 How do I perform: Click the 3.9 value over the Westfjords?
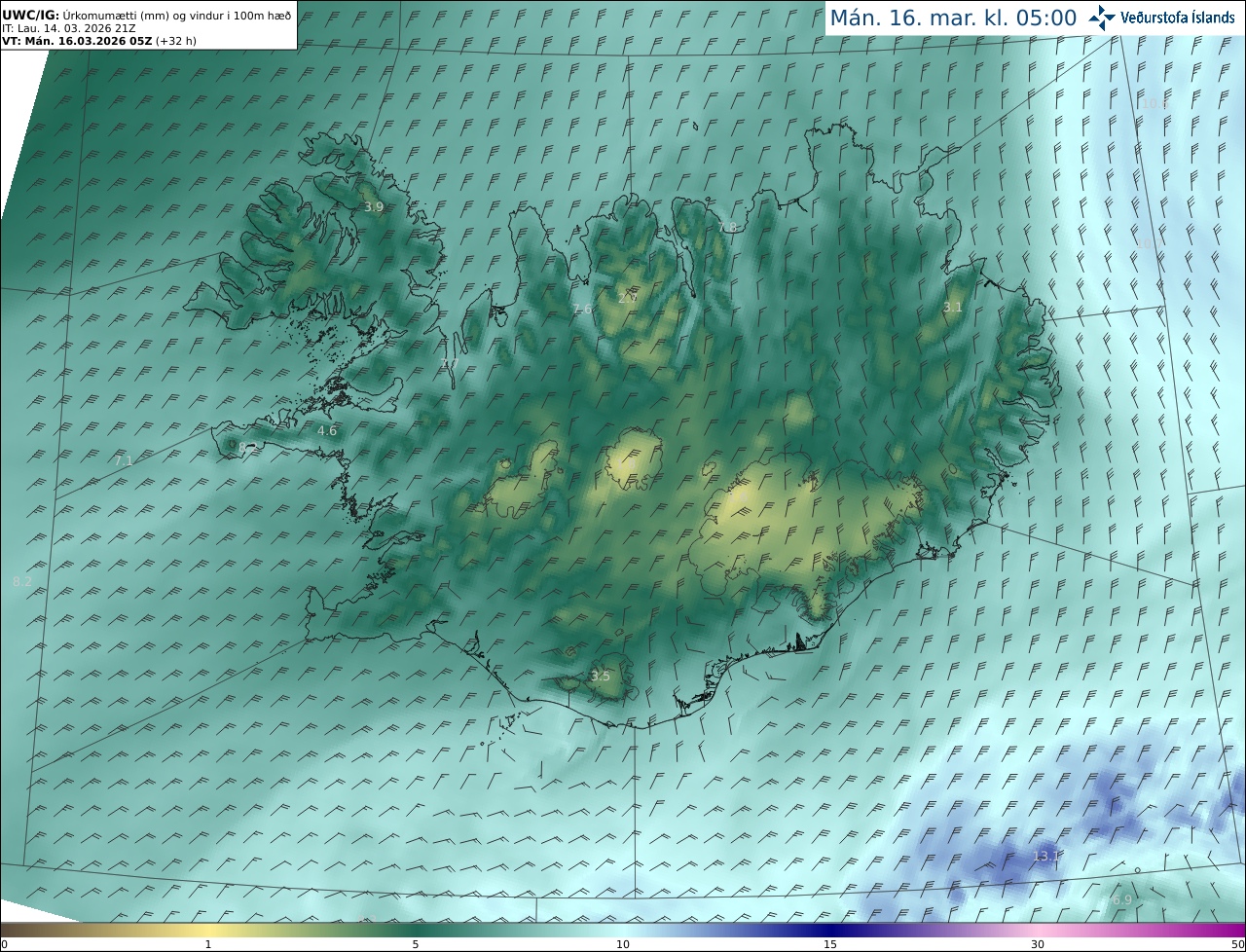point(374,207)
